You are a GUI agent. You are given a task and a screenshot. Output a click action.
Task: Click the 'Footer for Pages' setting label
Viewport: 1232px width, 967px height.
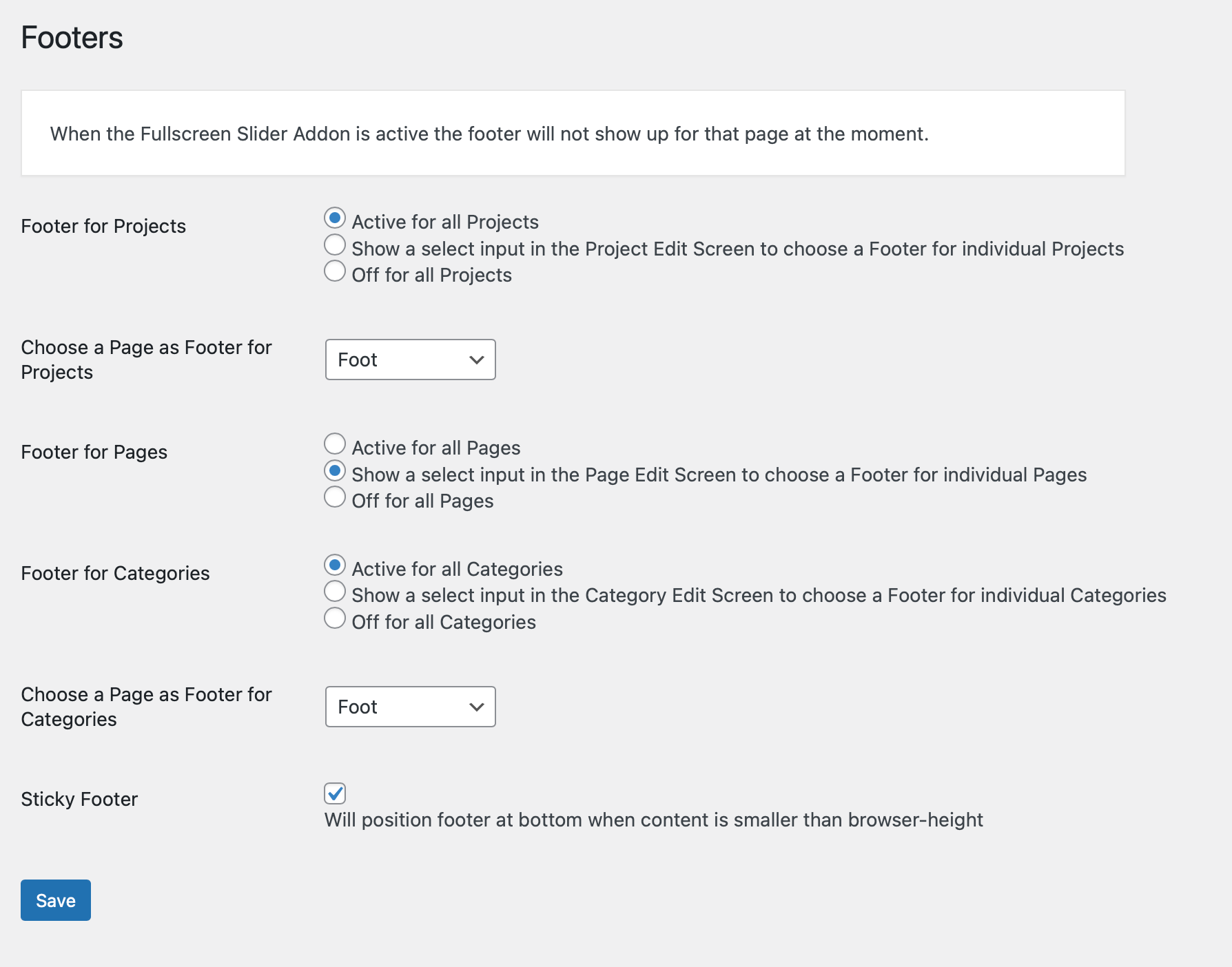(x=94, y=452)
